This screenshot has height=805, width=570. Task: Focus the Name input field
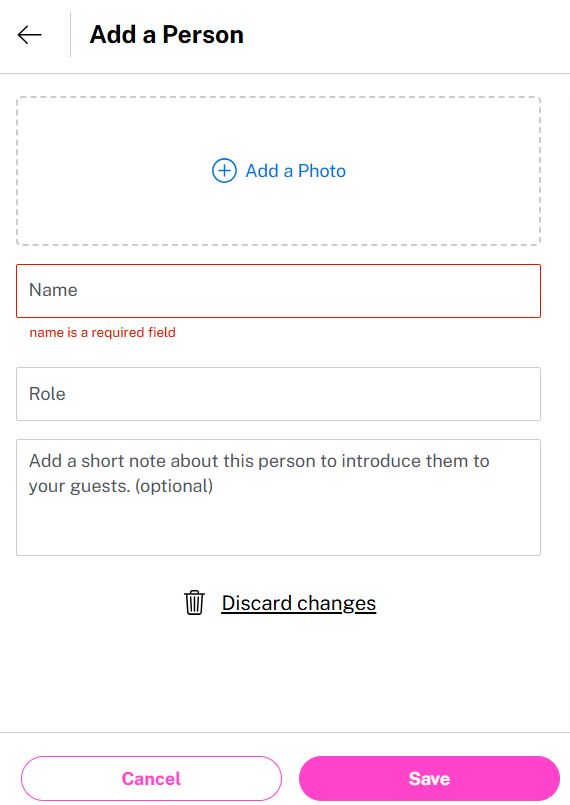pos(278,291)
